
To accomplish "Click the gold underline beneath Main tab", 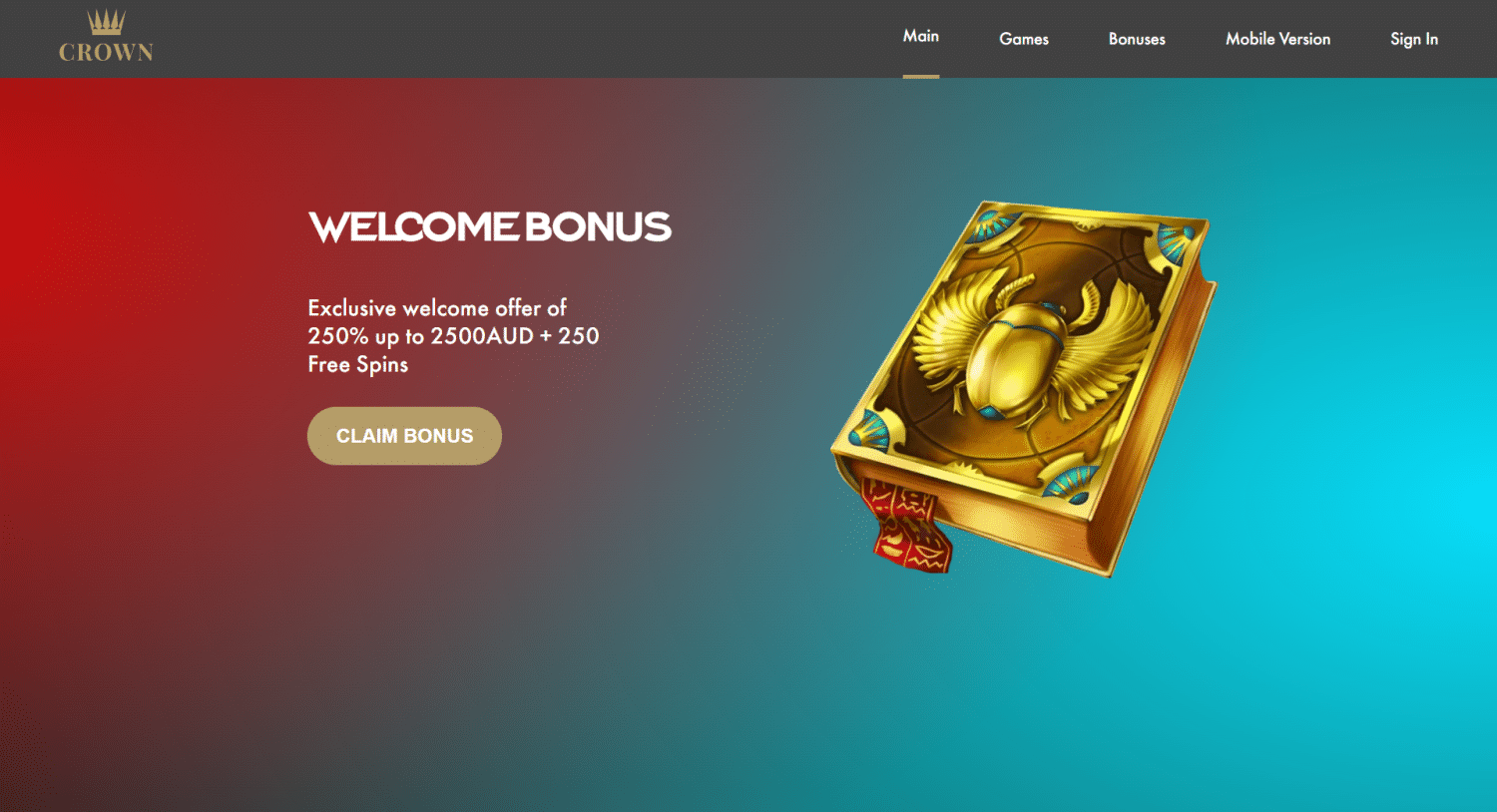I will pyautogui.click(x=921, y=76).
